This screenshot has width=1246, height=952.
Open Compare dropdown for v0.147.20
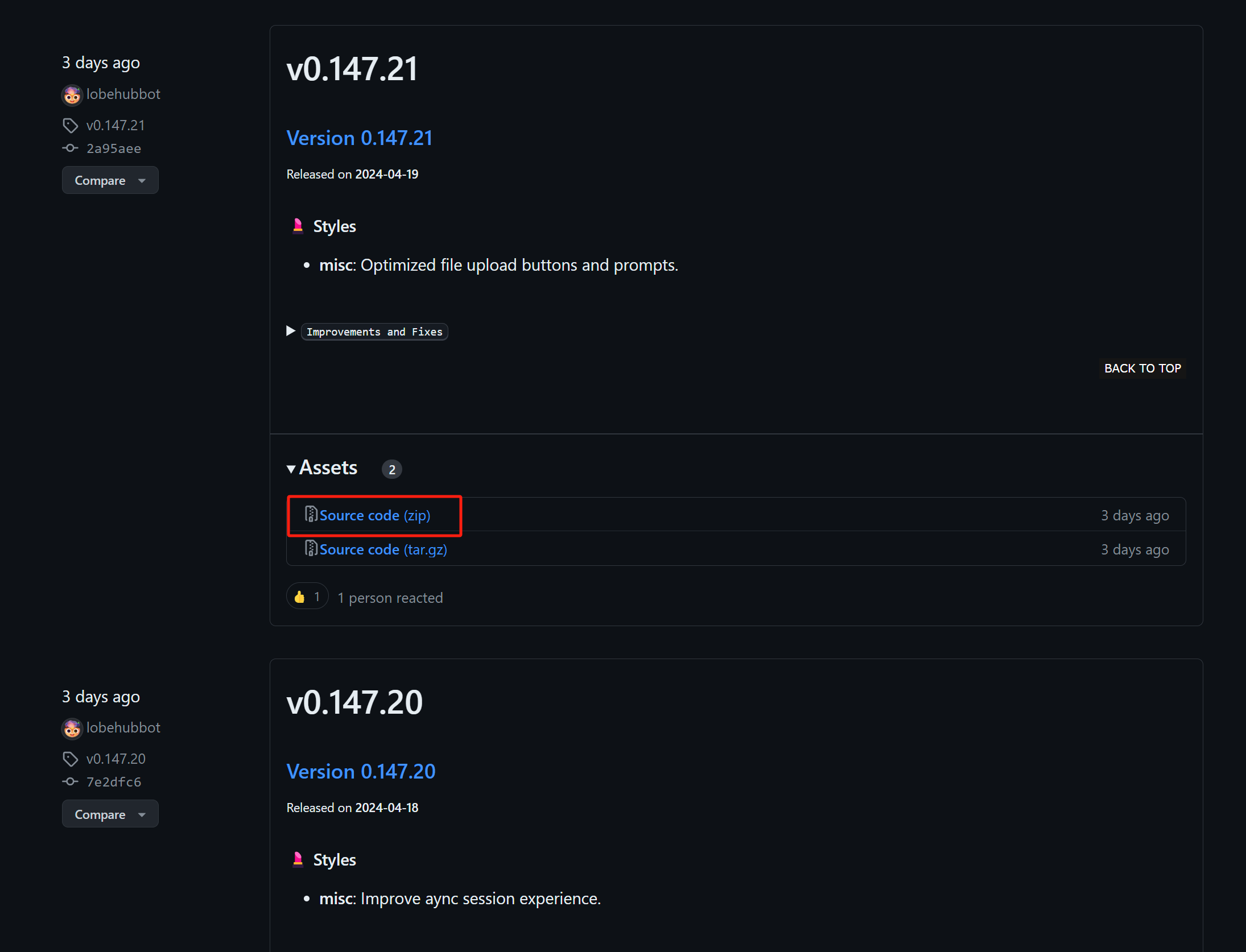pyautogui.click(x=110, y=814)
